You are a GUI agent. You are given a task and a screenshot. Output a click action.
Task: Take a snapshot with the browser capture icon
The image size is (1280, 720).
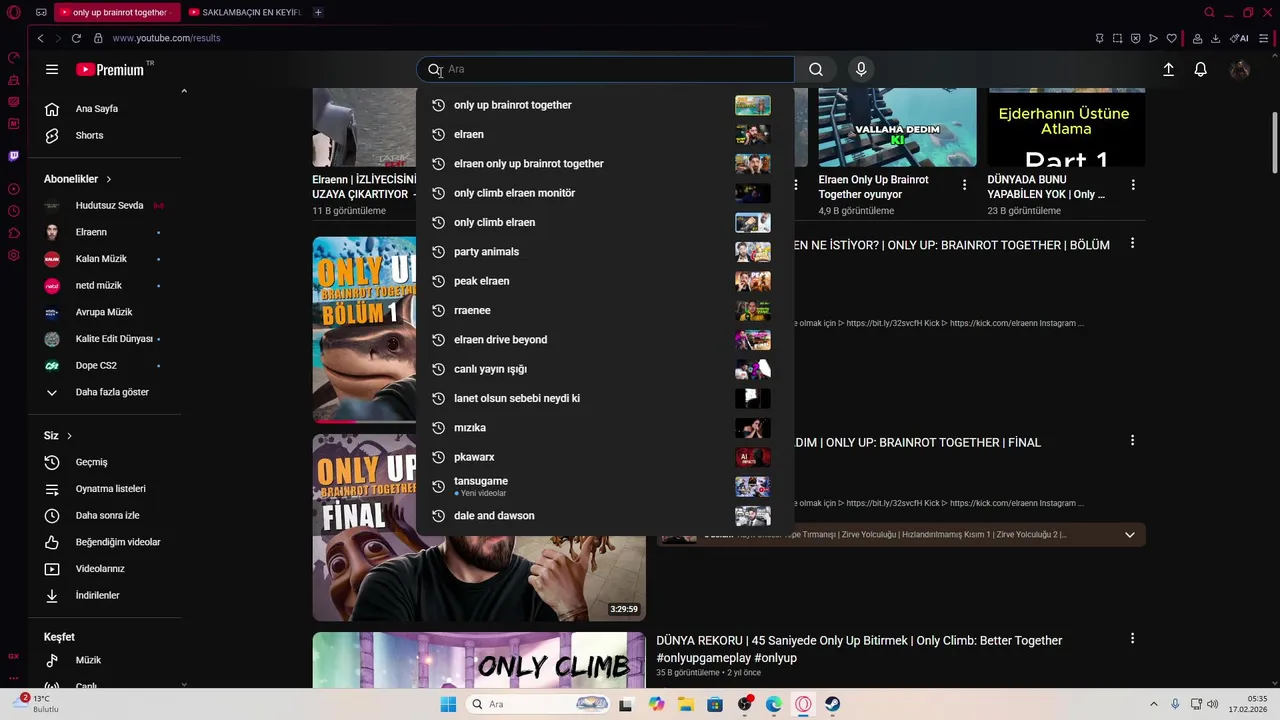(1117, 38)
